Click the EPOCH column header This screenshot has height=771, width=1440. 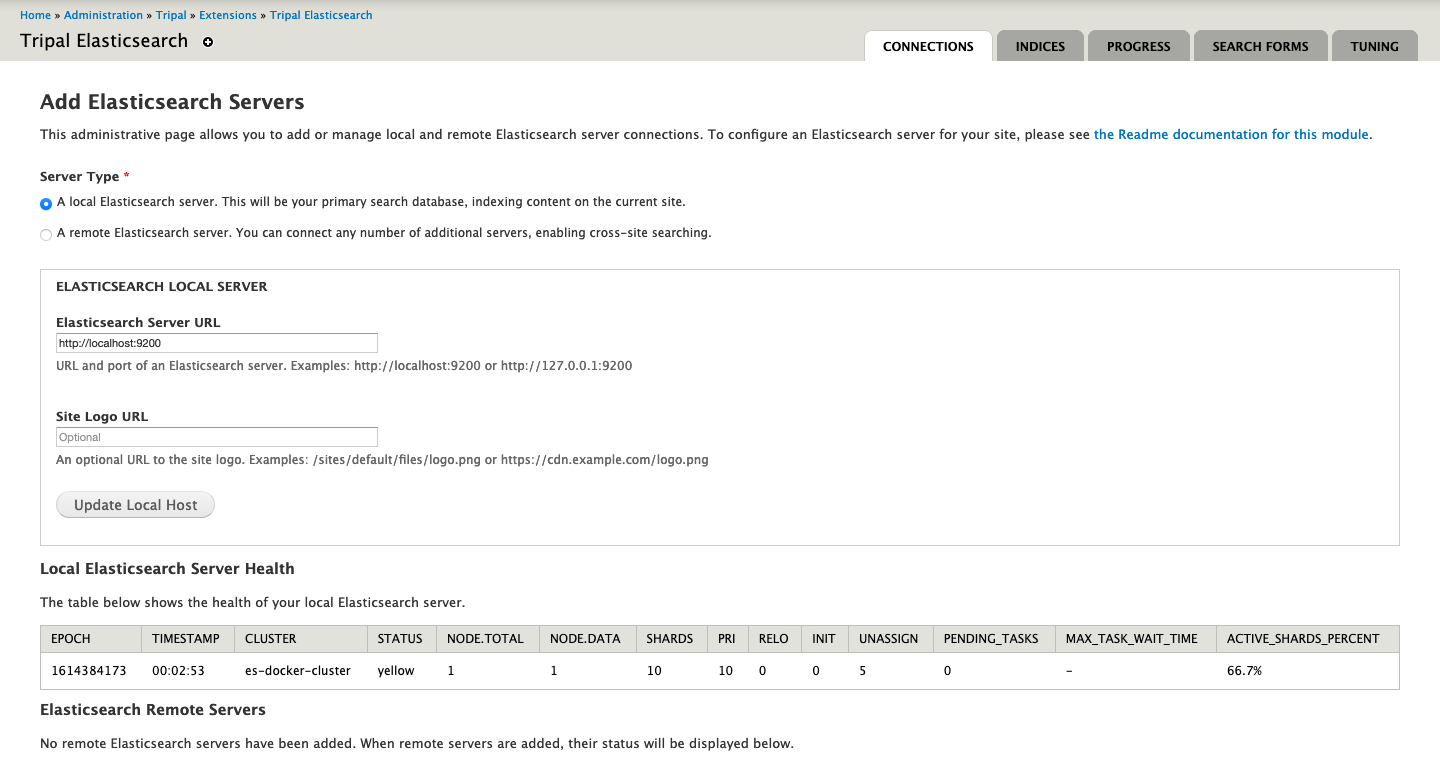[x=91, y=639]
